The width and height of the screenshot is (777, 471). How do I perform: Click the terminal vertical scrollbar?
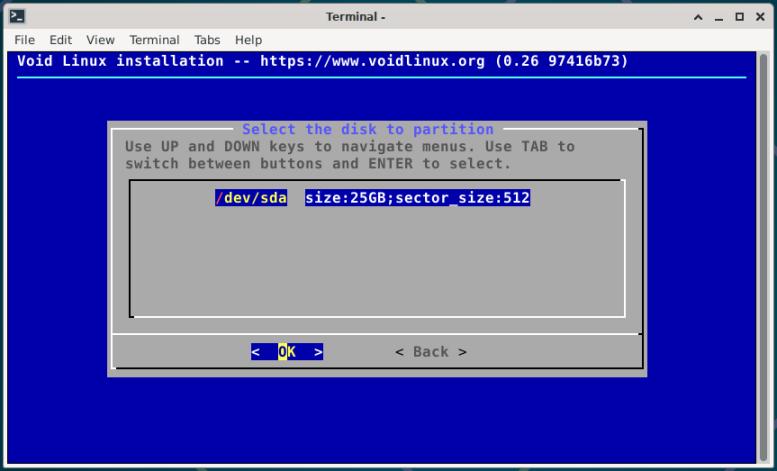(x=763, y=258)
